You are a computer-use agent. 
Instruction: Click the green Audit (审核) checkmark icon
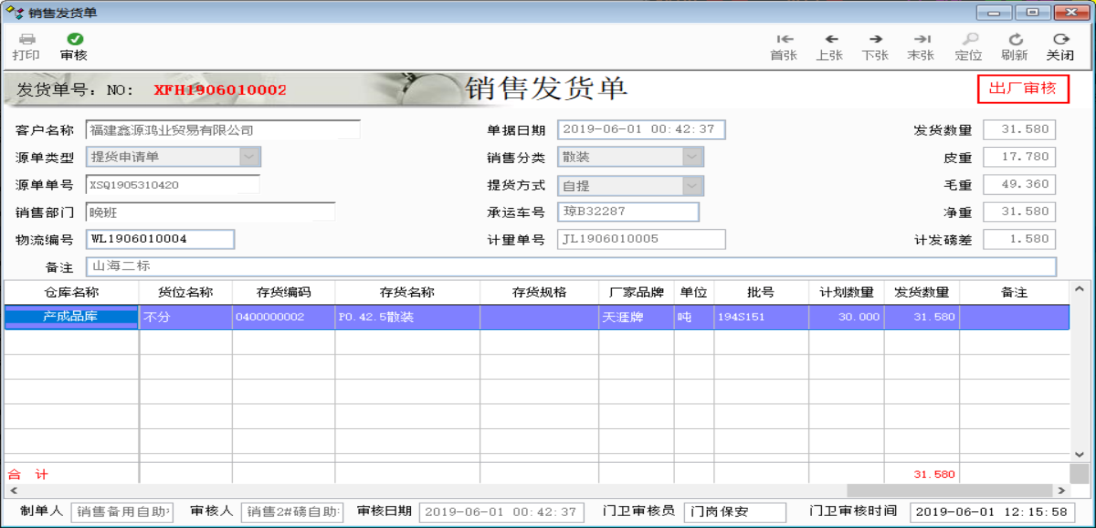pyautogui.click(x=74, y=40)
